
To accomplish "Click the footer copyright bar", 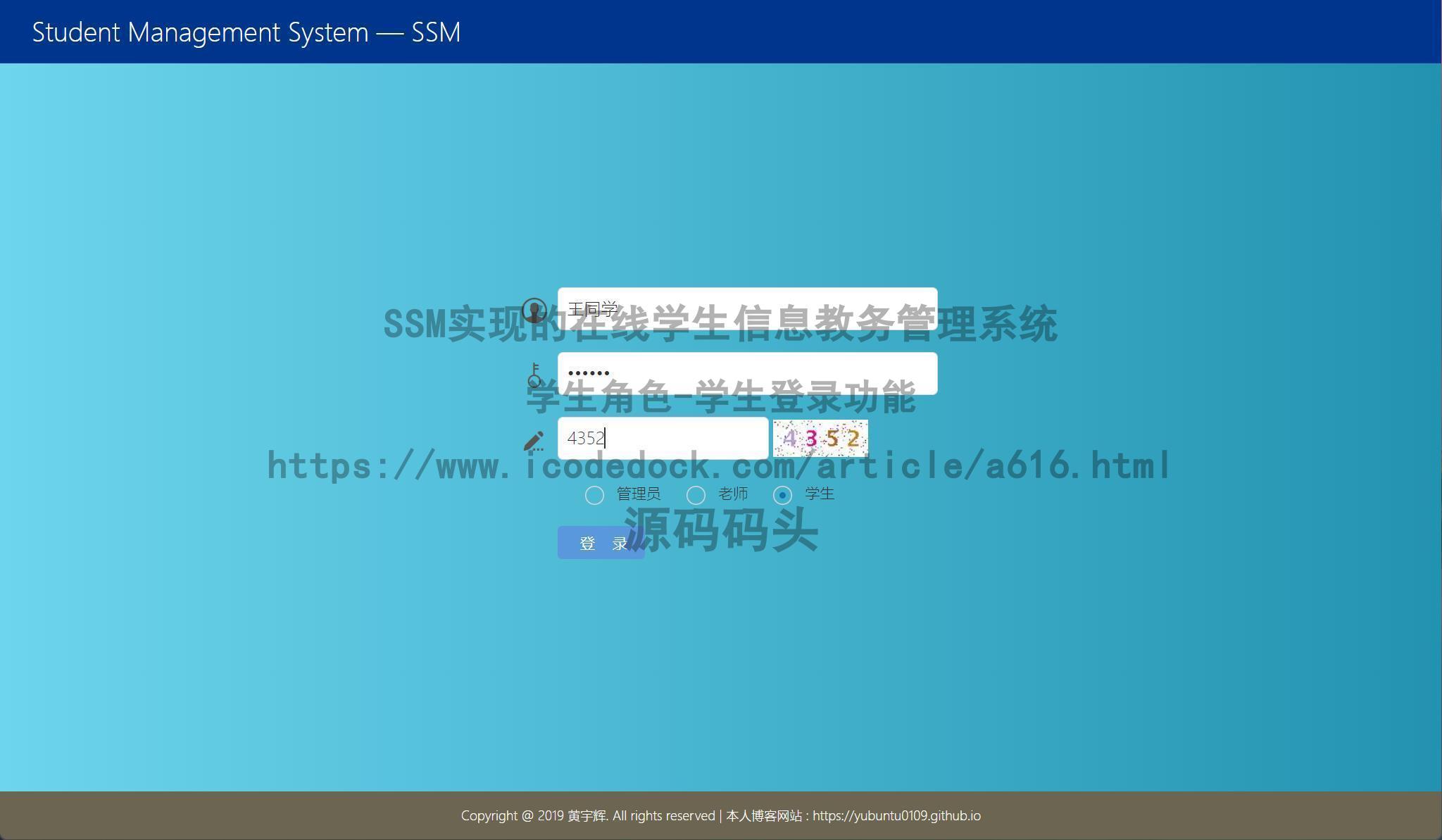I will coord(721,815).
